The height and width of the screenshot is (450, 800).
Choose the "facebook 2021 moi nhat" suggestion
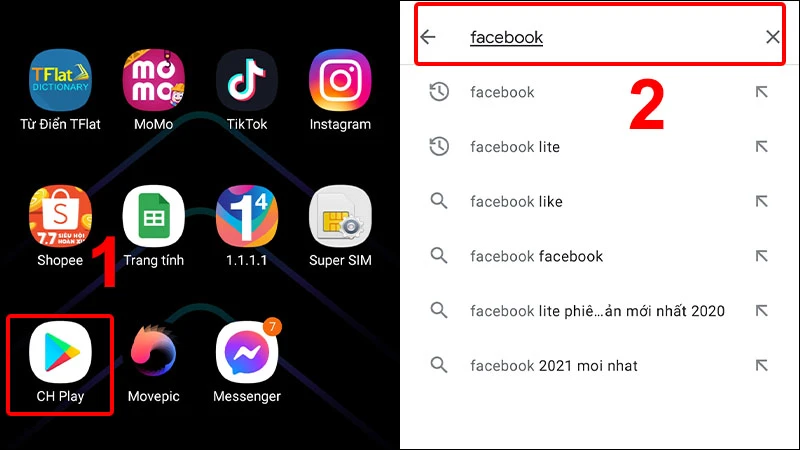(600, 365)
